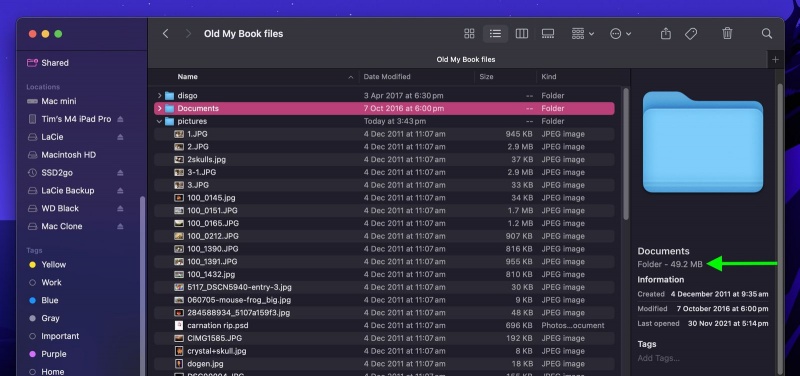Switch to column view
This screenshot has height=376, width=800.
coord(521,34)
